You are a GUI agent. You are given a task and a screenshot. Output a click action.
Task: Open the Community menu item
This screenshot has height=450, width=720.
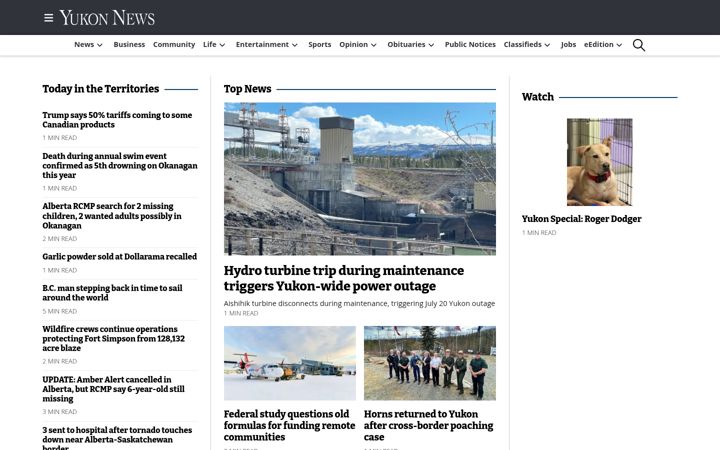(x=174, y=45)
